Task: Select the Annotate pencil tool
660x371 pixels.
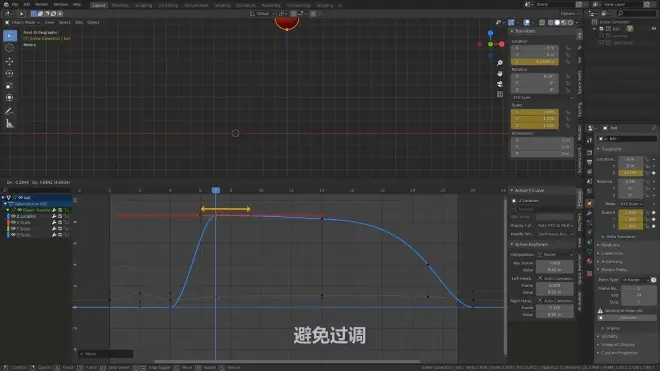Action: point(9,112)
